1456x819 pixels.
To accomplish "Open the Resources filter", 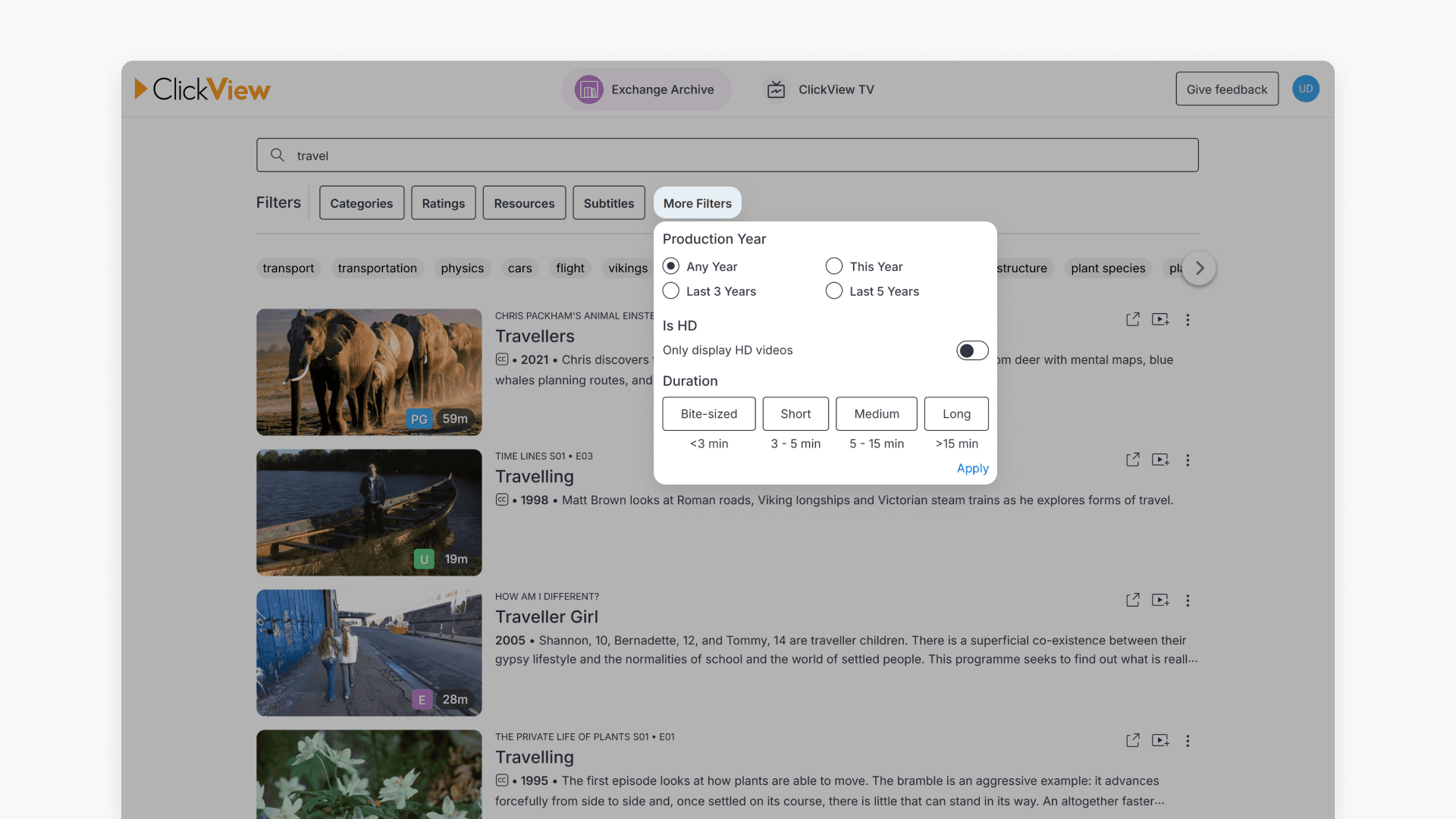I will 524,202.
